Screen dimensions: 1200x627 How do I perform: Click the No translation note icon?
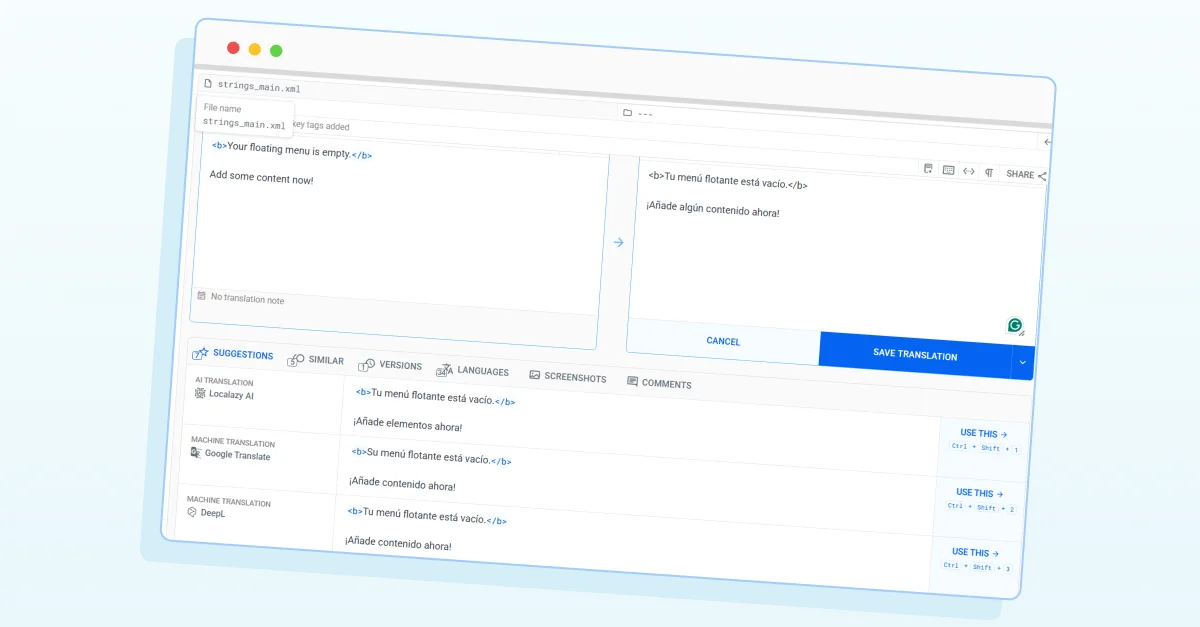(x=201, y=296)
